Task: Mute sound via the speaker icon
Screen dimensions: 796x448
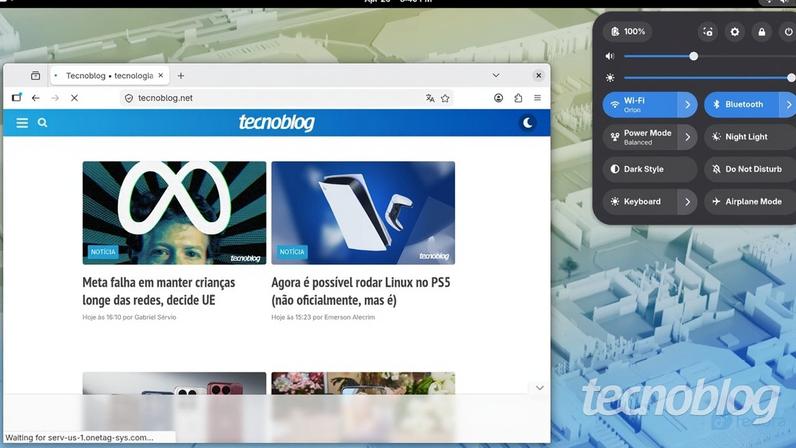Action: [x=610, y=56]
